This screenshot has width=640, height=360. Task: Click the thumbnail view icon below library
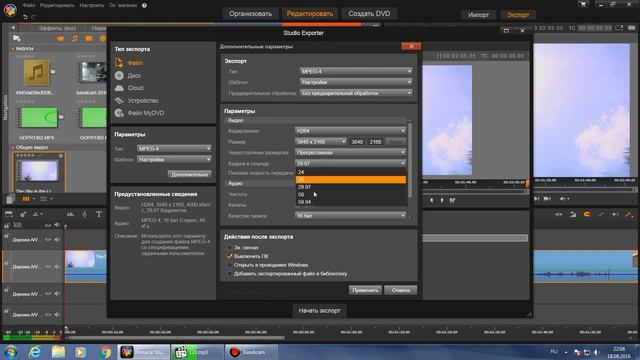(26, 199)
